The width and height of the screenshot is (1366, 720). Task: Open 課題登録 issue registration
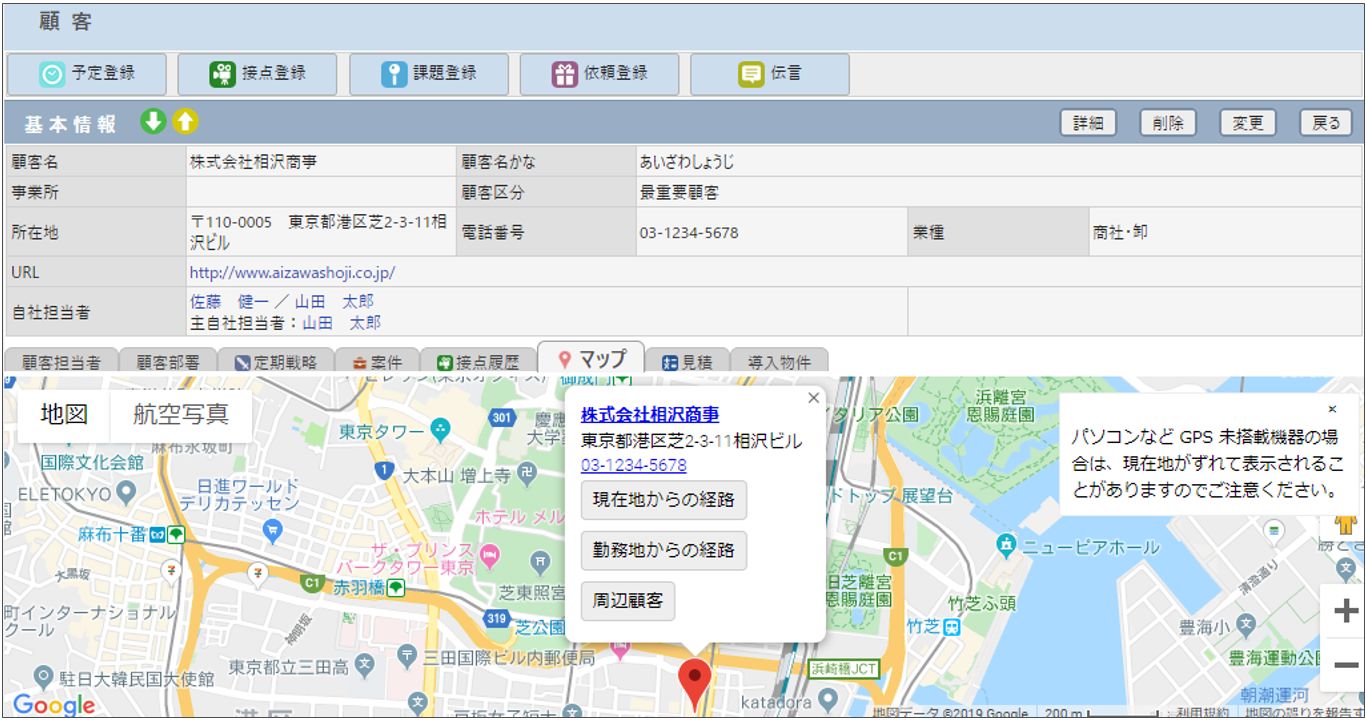[429, 74]
